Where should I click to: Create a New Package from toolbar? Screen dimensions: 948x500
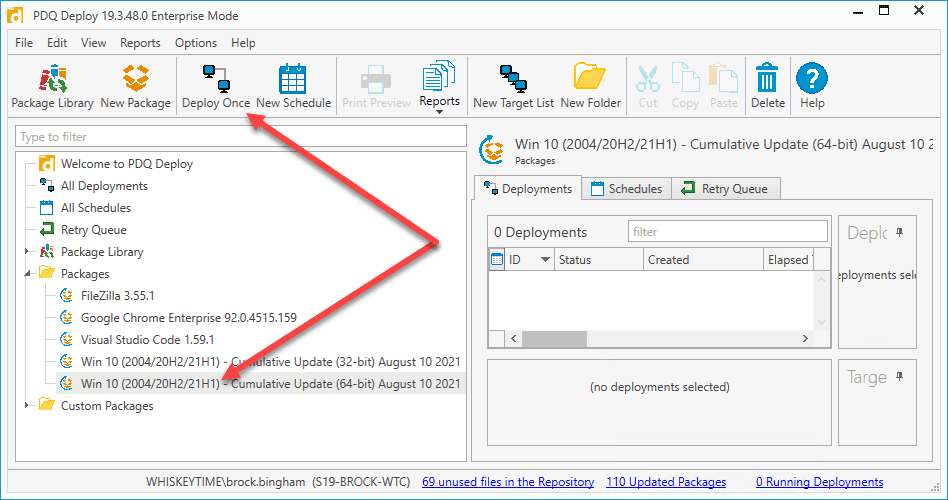click(135, 86)
